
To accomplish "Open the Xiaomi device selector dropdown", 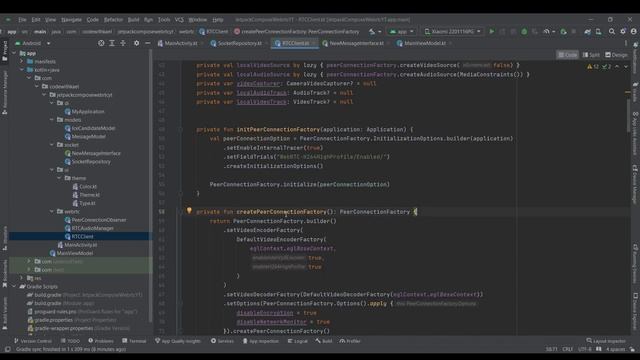I will coord(452,31).
